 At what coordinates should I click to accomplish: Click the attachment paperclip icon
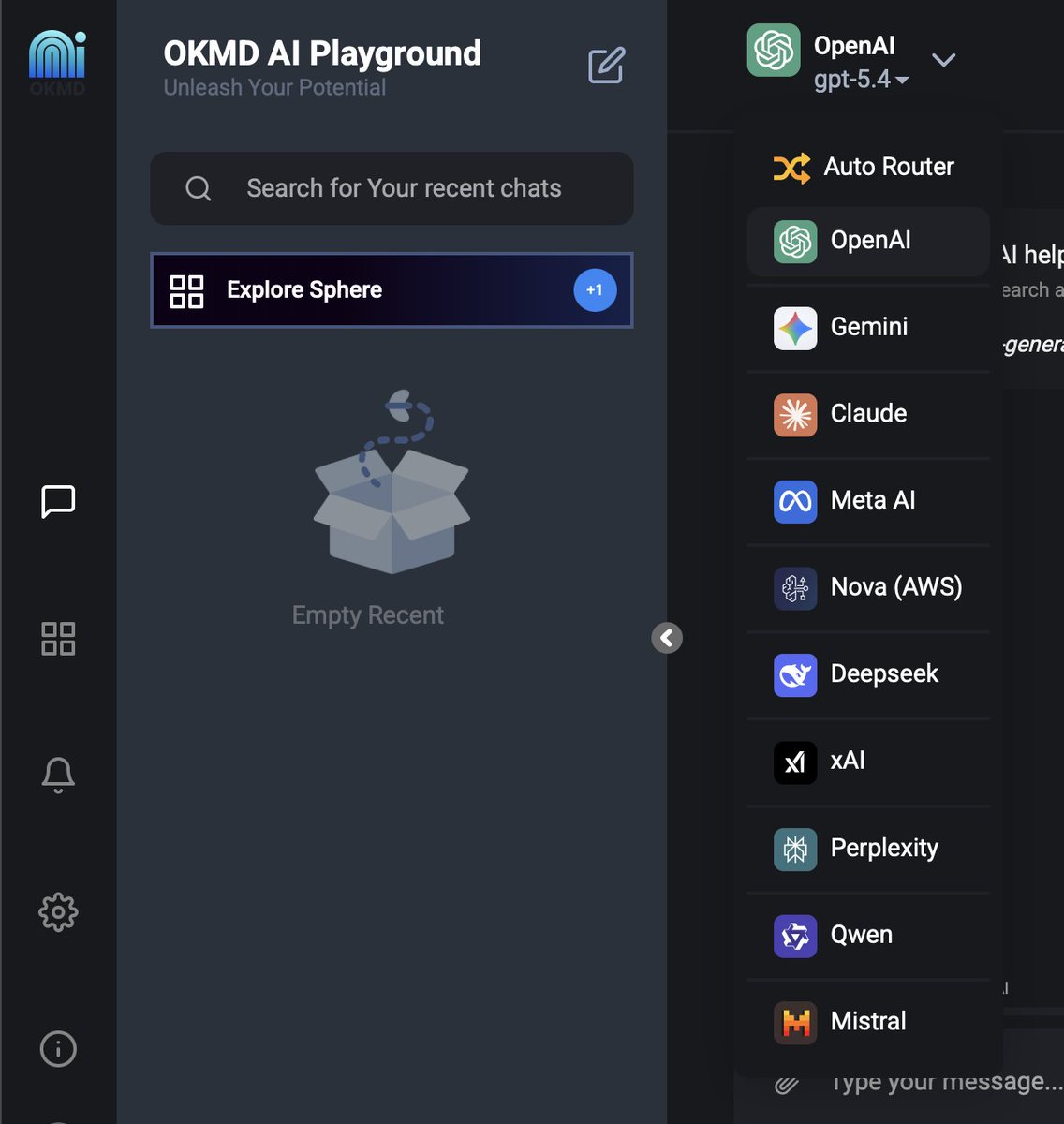coord(787,1085)
